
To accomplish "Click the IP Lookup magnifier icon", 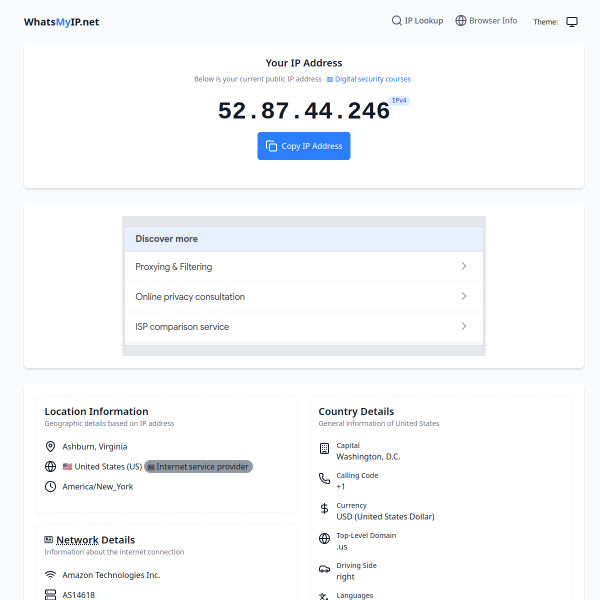I will [x=396, y=21].
